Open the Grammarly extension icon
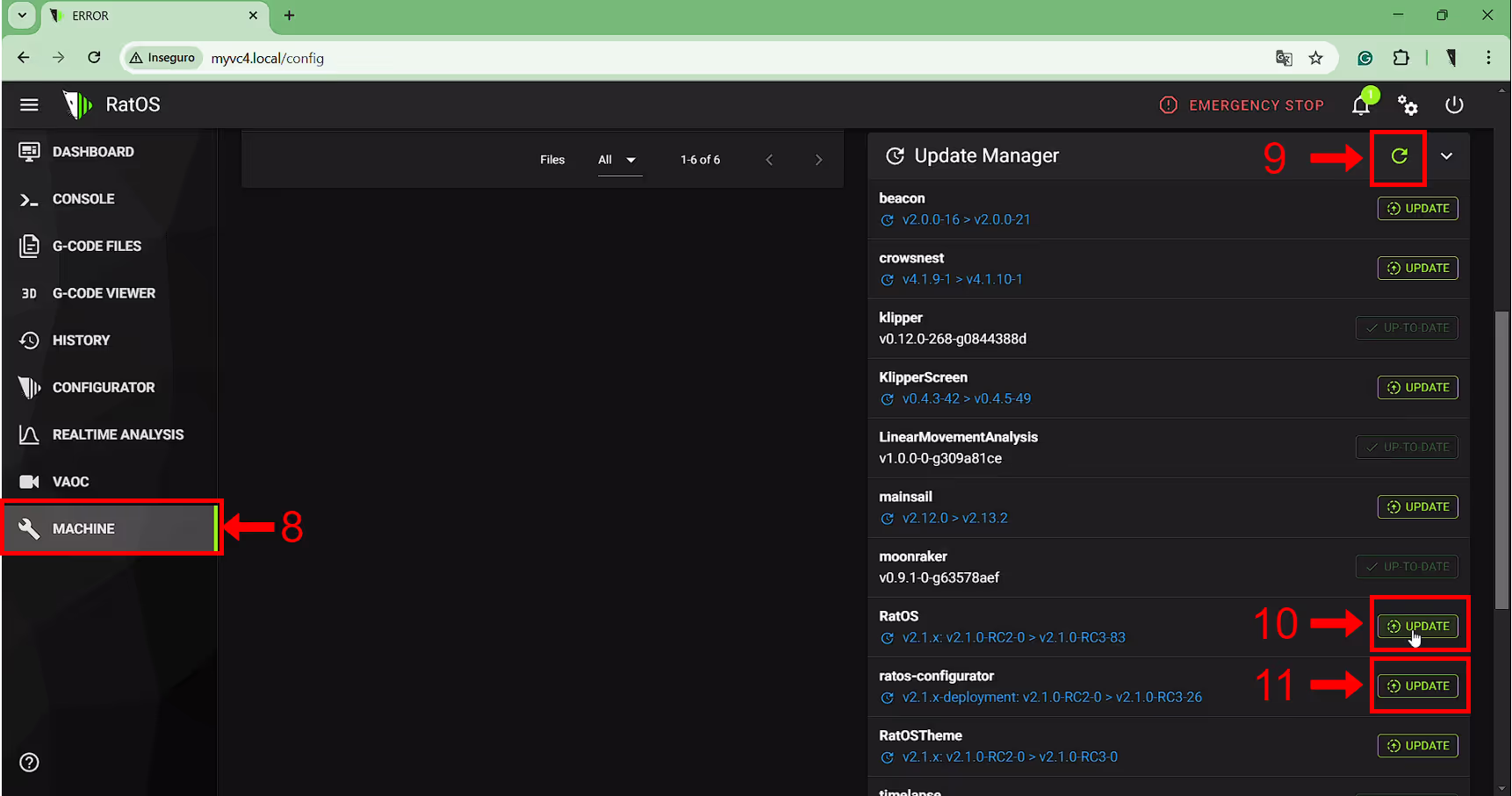Screen dimensions: 1512x796 [1364, 58]
